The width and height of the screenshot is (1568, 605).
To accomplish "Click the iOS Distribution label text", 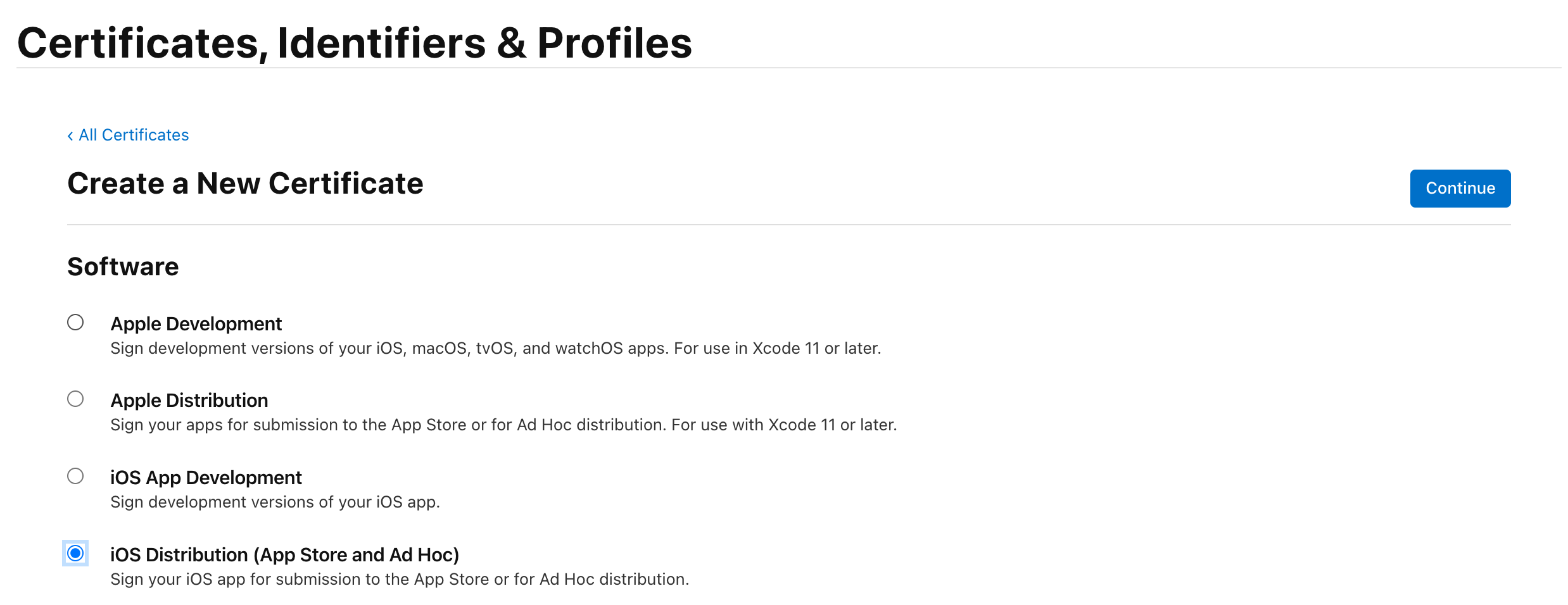I will 285,554.
